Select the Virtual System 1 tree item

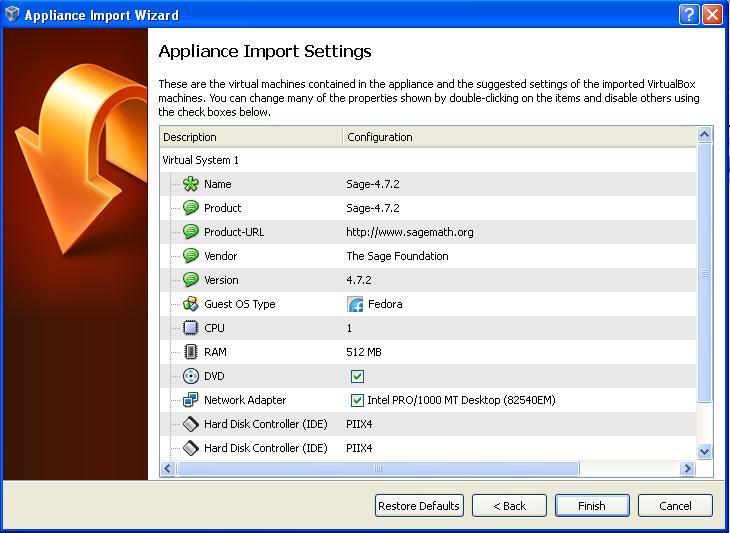coord(201,160)
